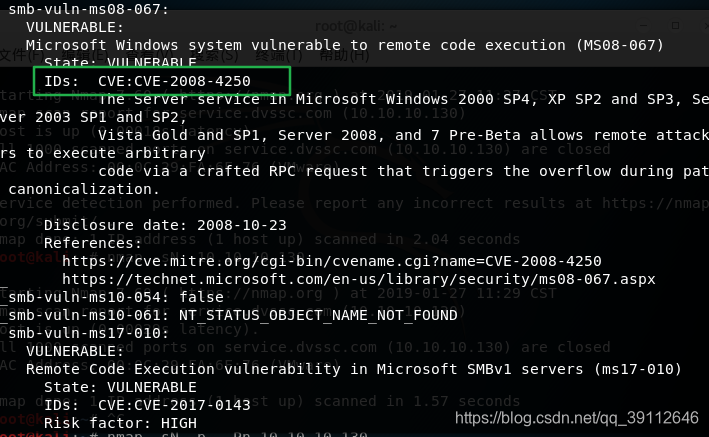Click the 'rs to execute arbitrary' line
The width and height of the screenshot is (709, 437).
[x=103, y=153]
